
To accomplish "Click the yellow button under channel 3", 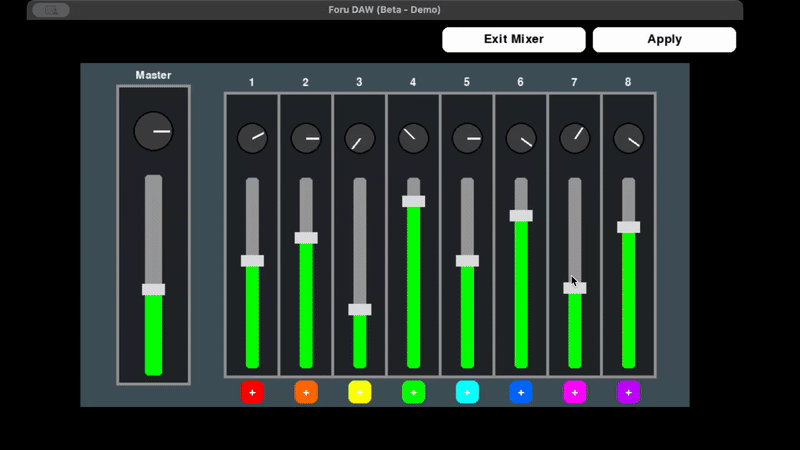I will (360, 392).
